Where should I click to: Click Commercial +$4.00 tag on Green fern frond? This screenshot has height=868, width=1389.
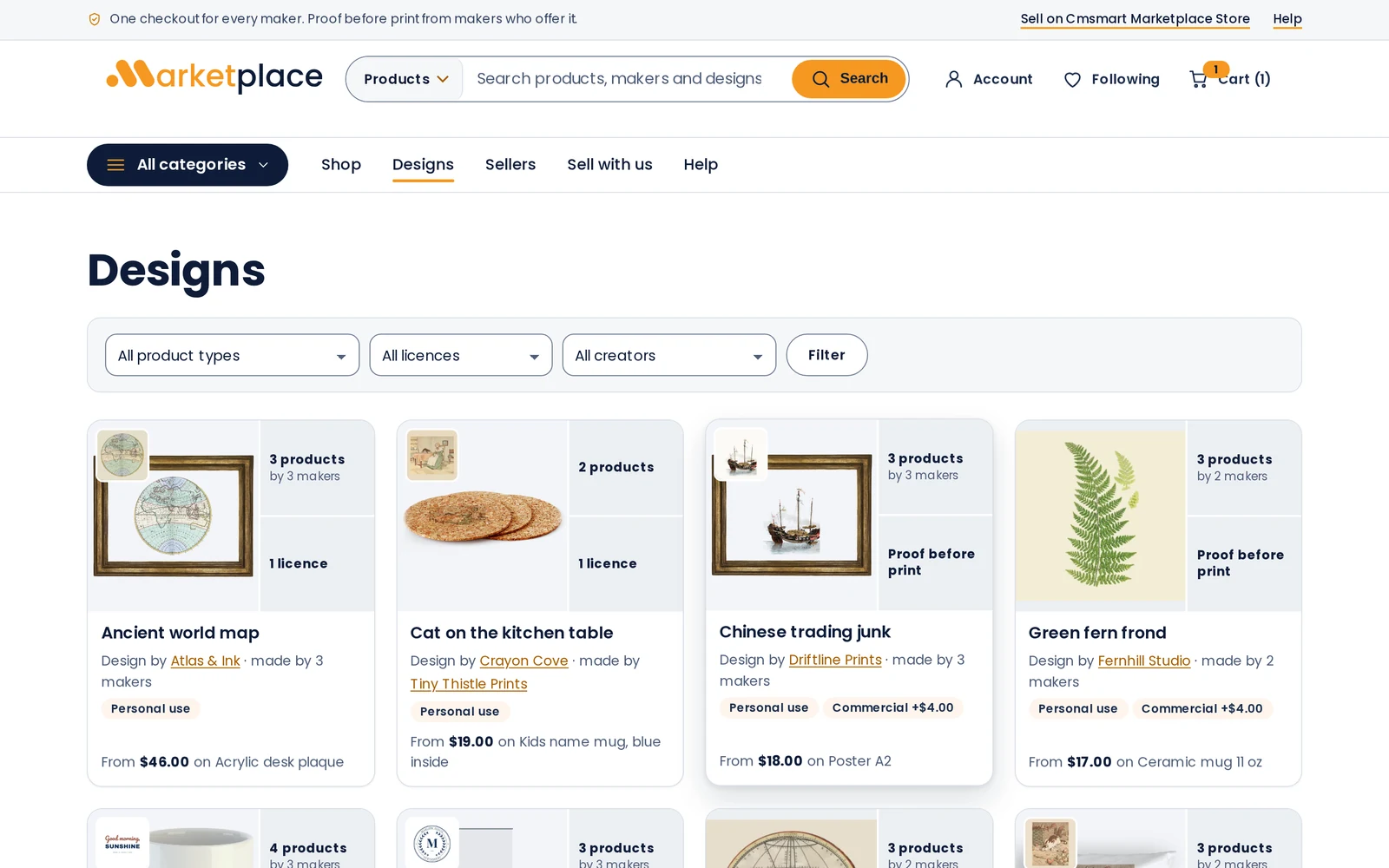[1201, 708]
